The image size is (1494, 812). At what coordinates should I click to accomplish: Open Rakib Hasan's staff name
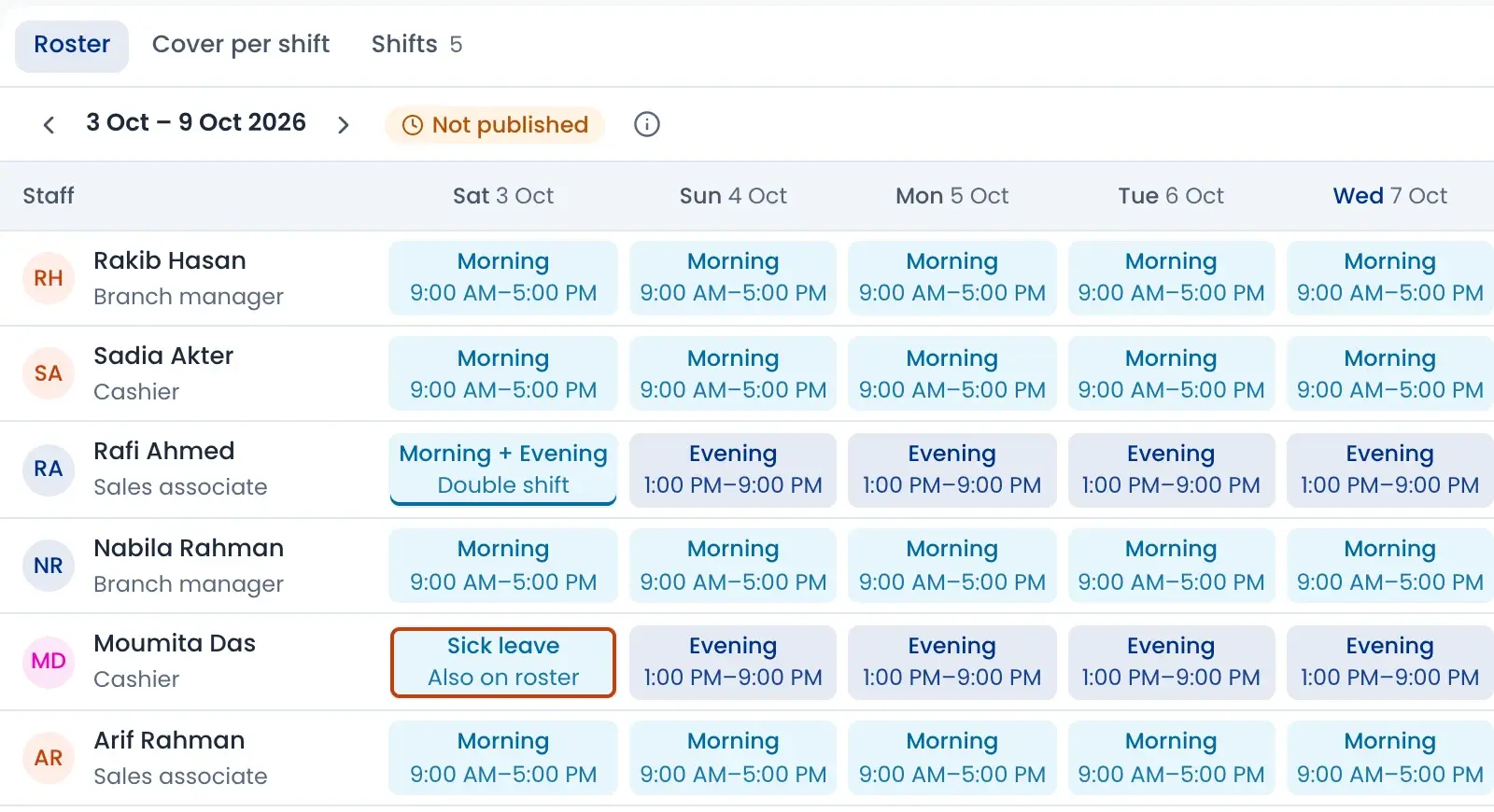170,260
